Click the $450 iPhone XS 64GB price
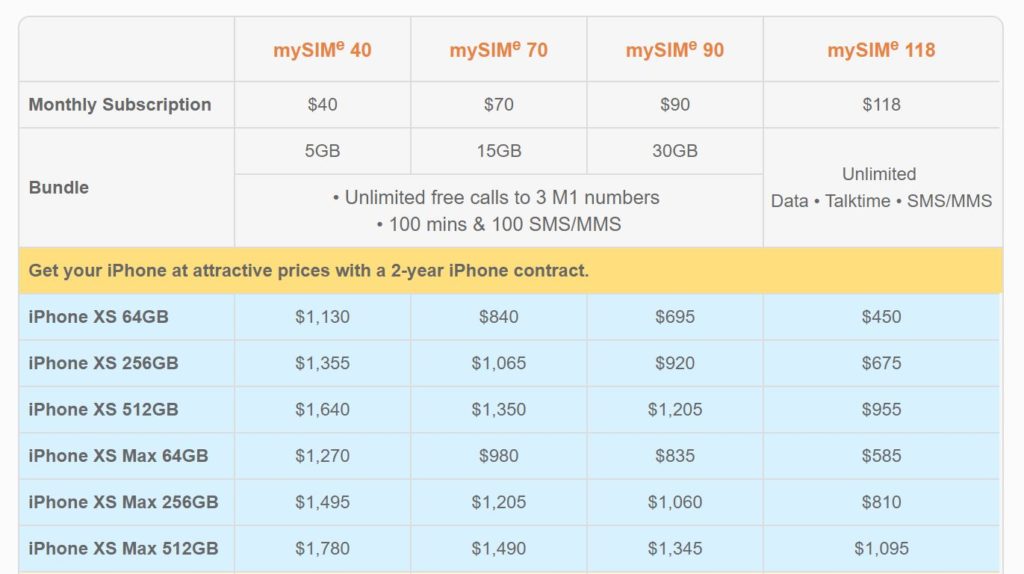Screen dimensions: 1024x574 (x=881, y=317)
